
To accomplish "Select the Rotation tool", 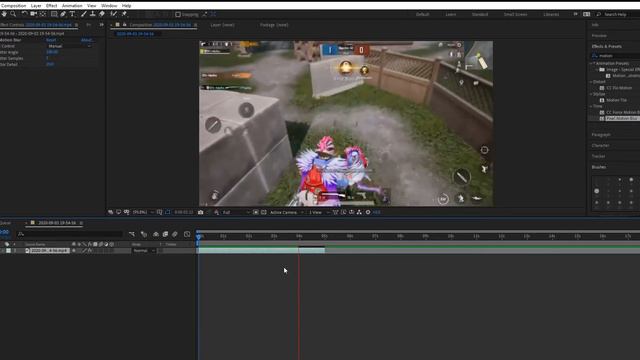I will tap(24, 14).
